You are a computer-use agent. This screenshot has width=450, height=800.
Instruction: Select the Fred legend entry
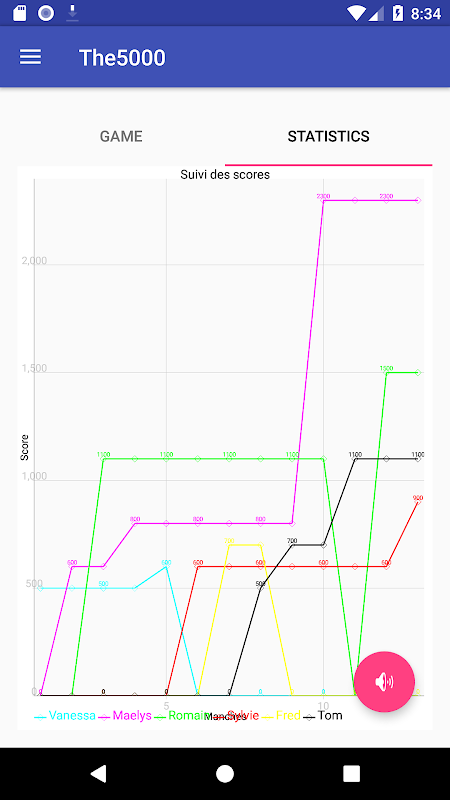[x=281, y=715]
